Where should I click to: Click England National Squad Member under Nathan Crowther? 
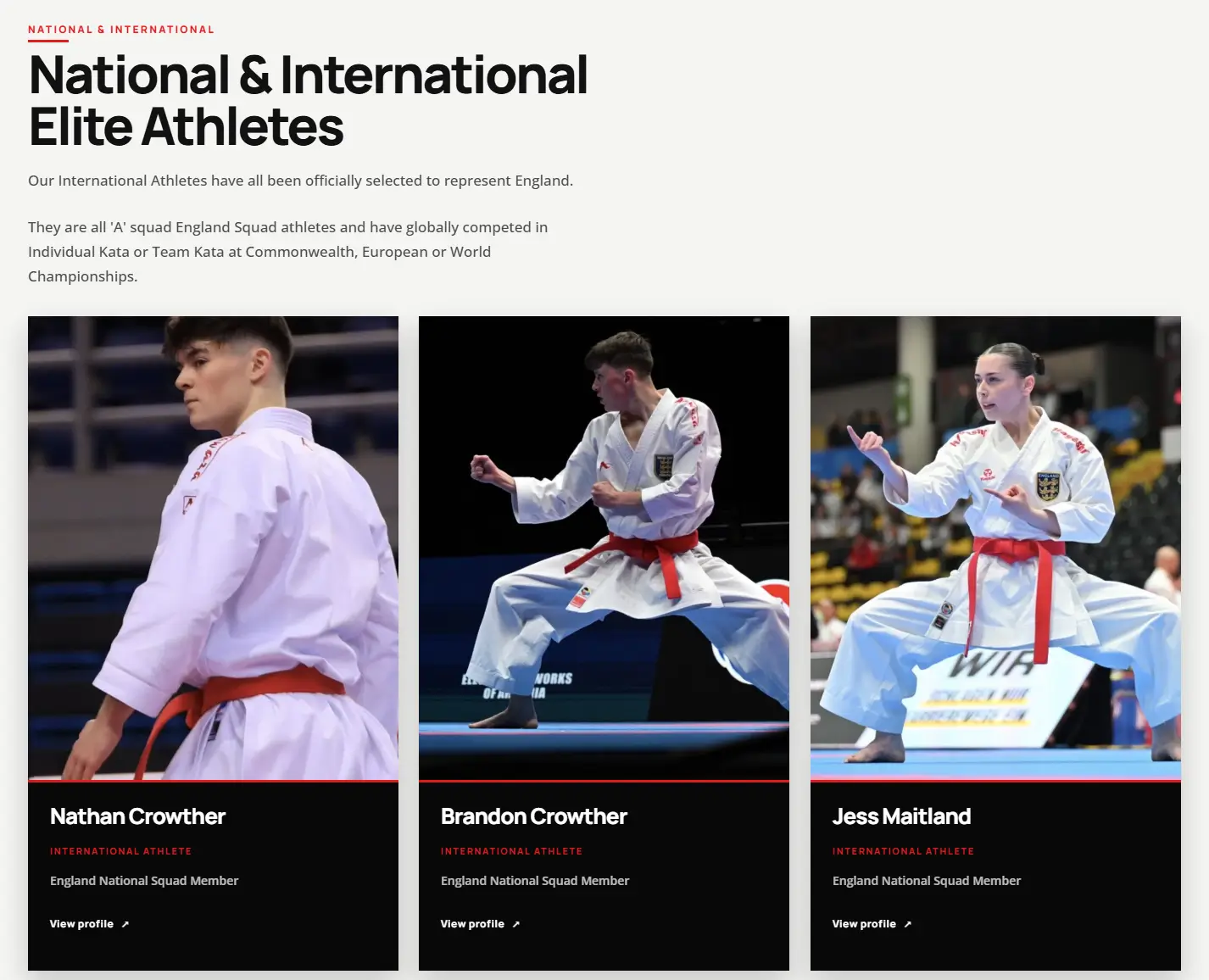tap(144, 881)
